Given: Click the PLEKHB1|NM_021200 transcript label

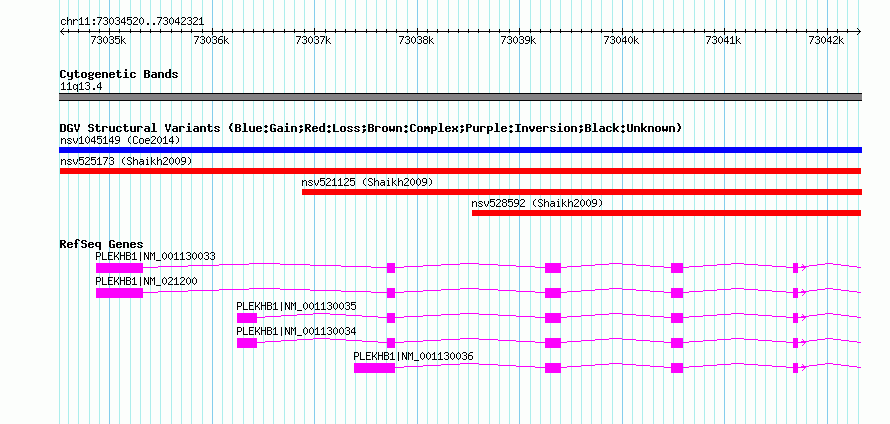Looking at the screenshot, I should [x=146, y=282].
